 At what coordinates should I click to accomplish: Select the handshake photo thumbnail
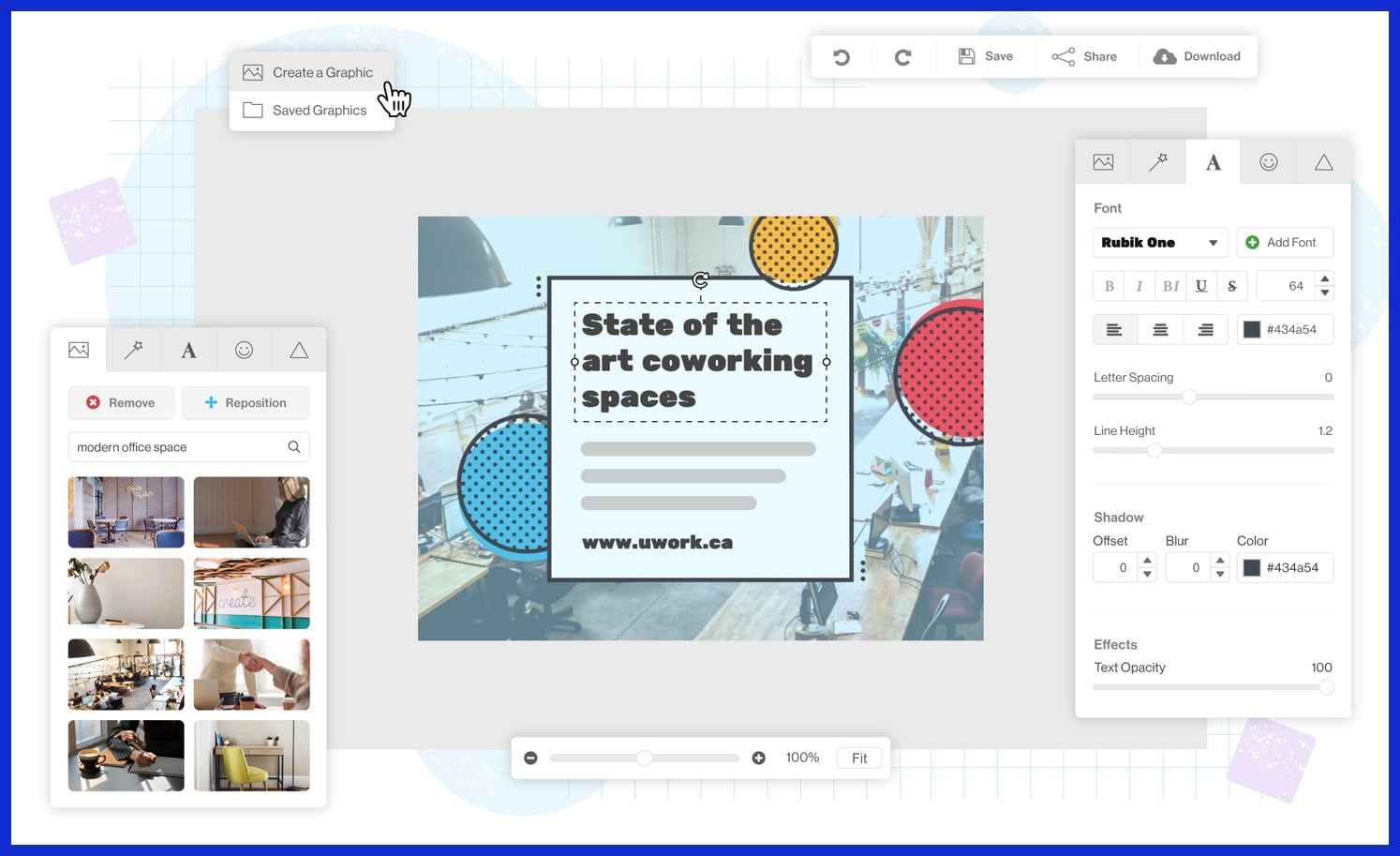251,674
